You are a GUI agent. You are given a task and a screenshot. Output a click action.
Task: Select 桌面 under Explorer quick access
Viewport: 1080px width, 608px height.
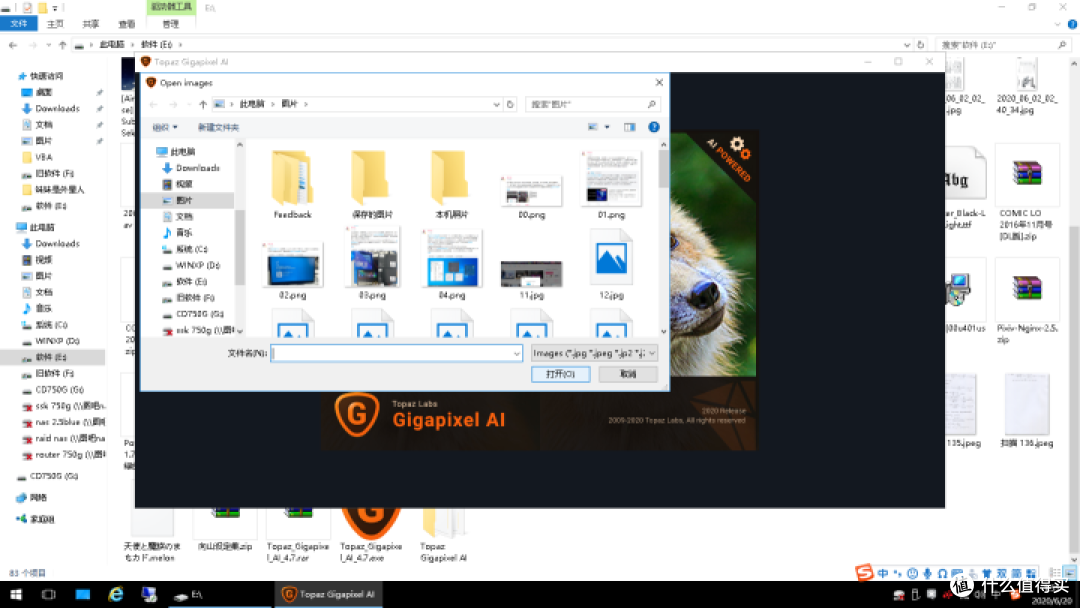44,92
